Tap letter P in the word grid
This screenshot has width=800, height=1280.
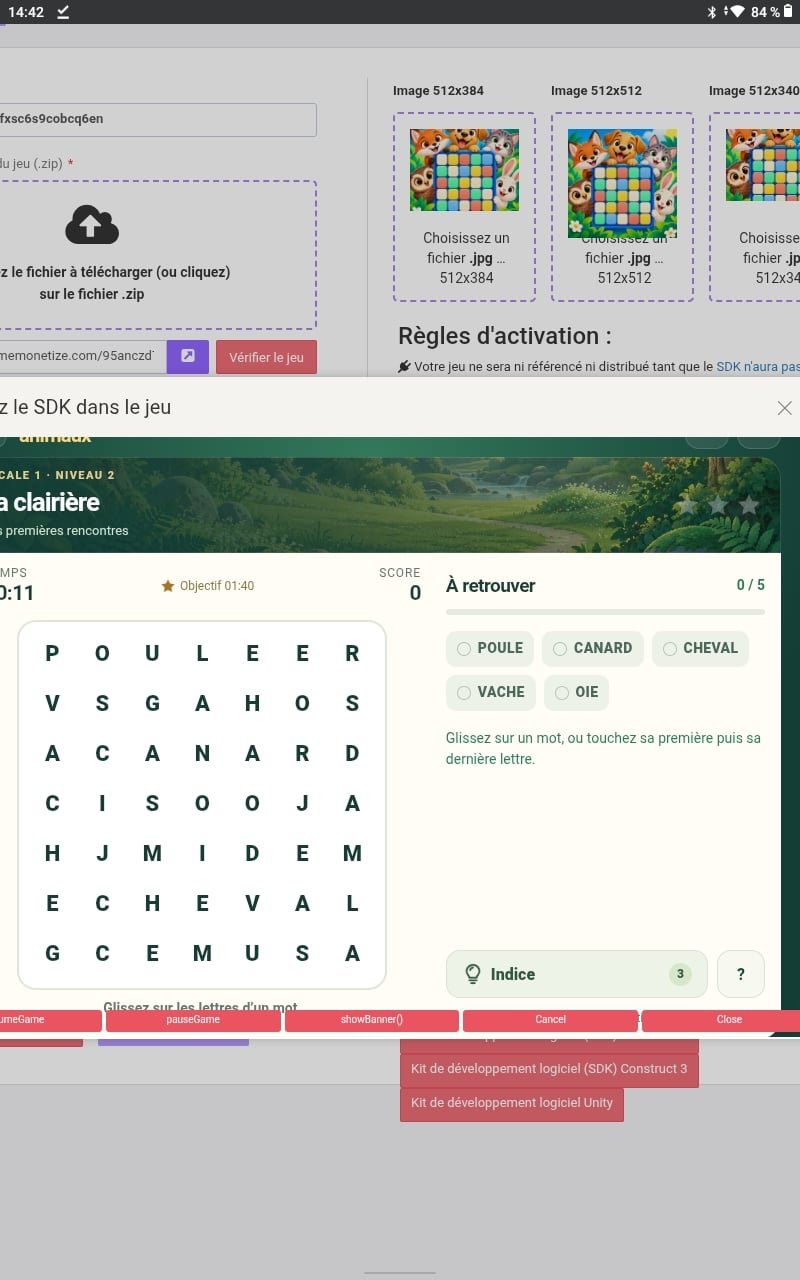coord(52,653)
